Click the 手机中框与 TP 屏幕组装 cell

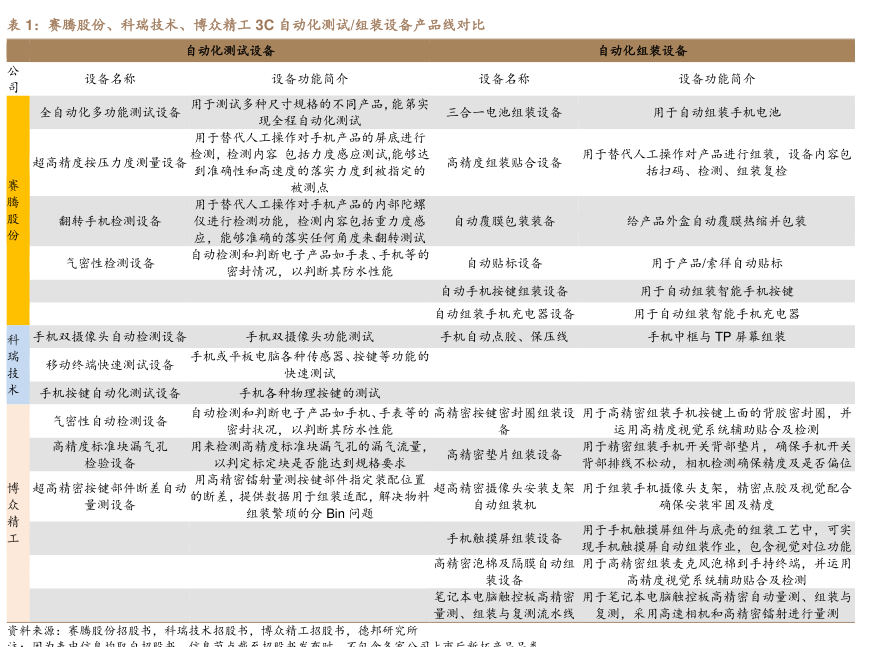(717, 337)
